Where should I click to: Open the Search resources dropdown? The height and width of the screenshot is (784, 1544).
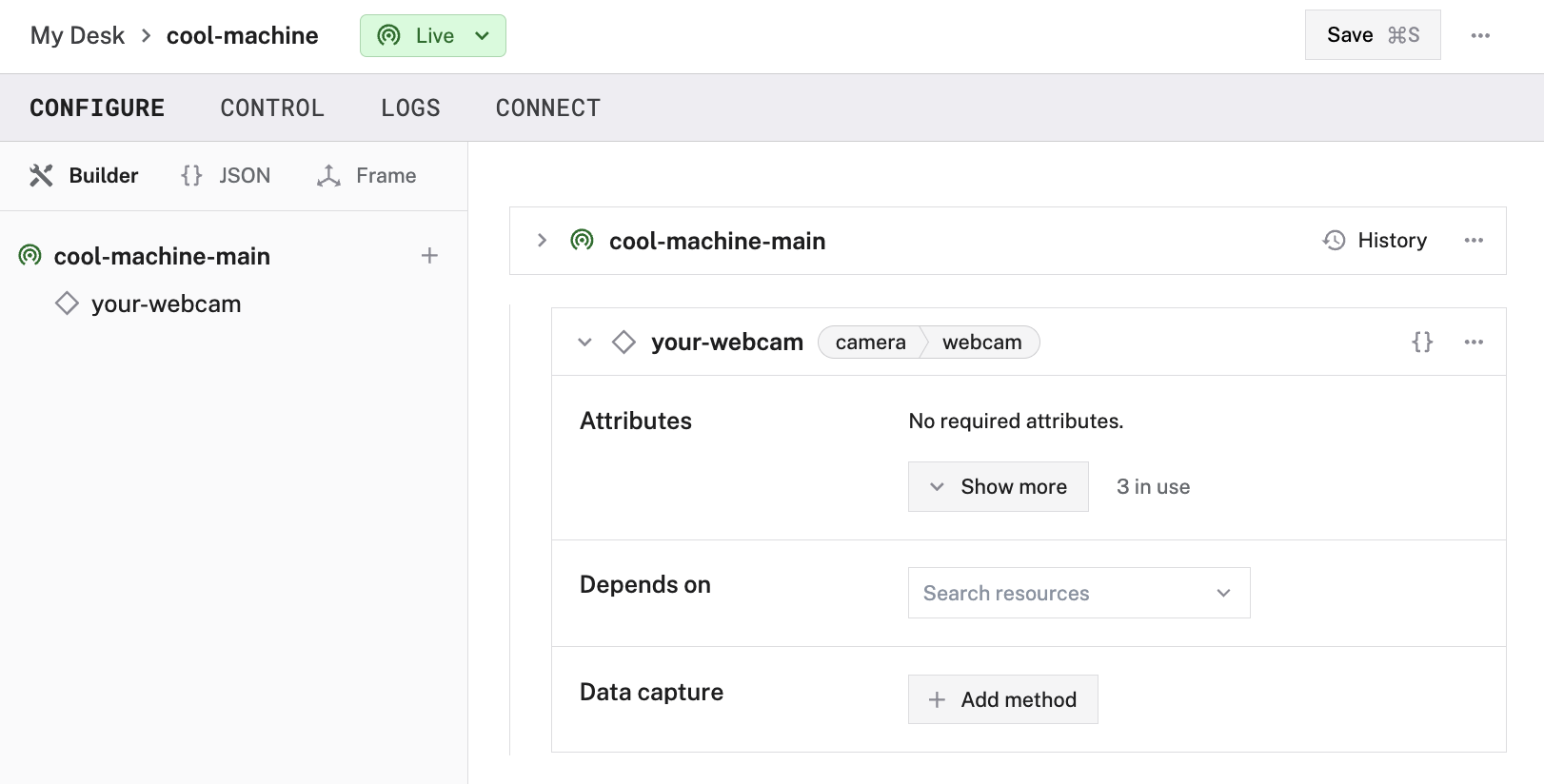point(1079,593)
